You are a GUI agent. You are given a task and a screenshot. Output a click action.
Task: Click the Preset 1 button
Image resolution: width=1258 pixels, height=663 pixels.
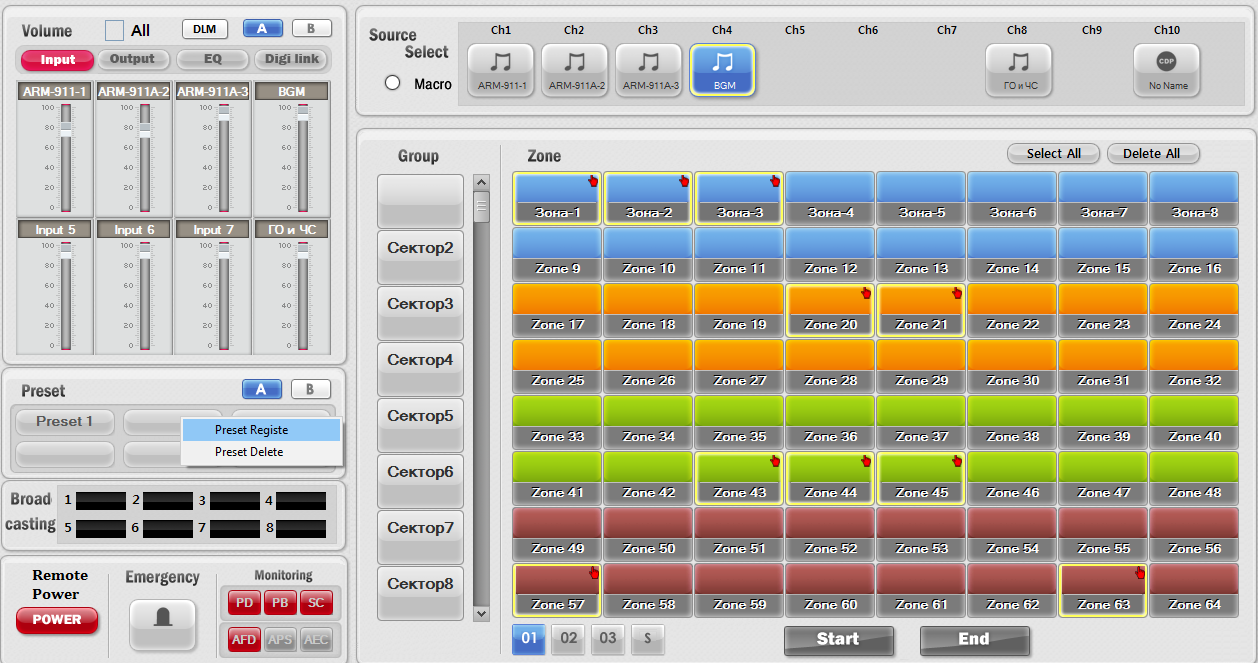(x=64, y=422)
